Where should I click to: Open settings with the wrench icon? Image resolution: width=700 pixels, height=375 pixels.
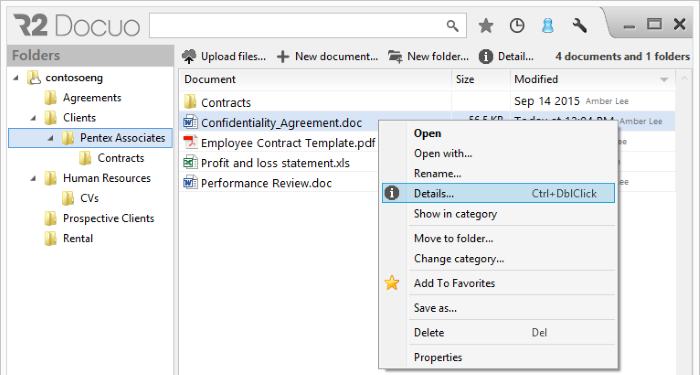click(x=579, y=25)
